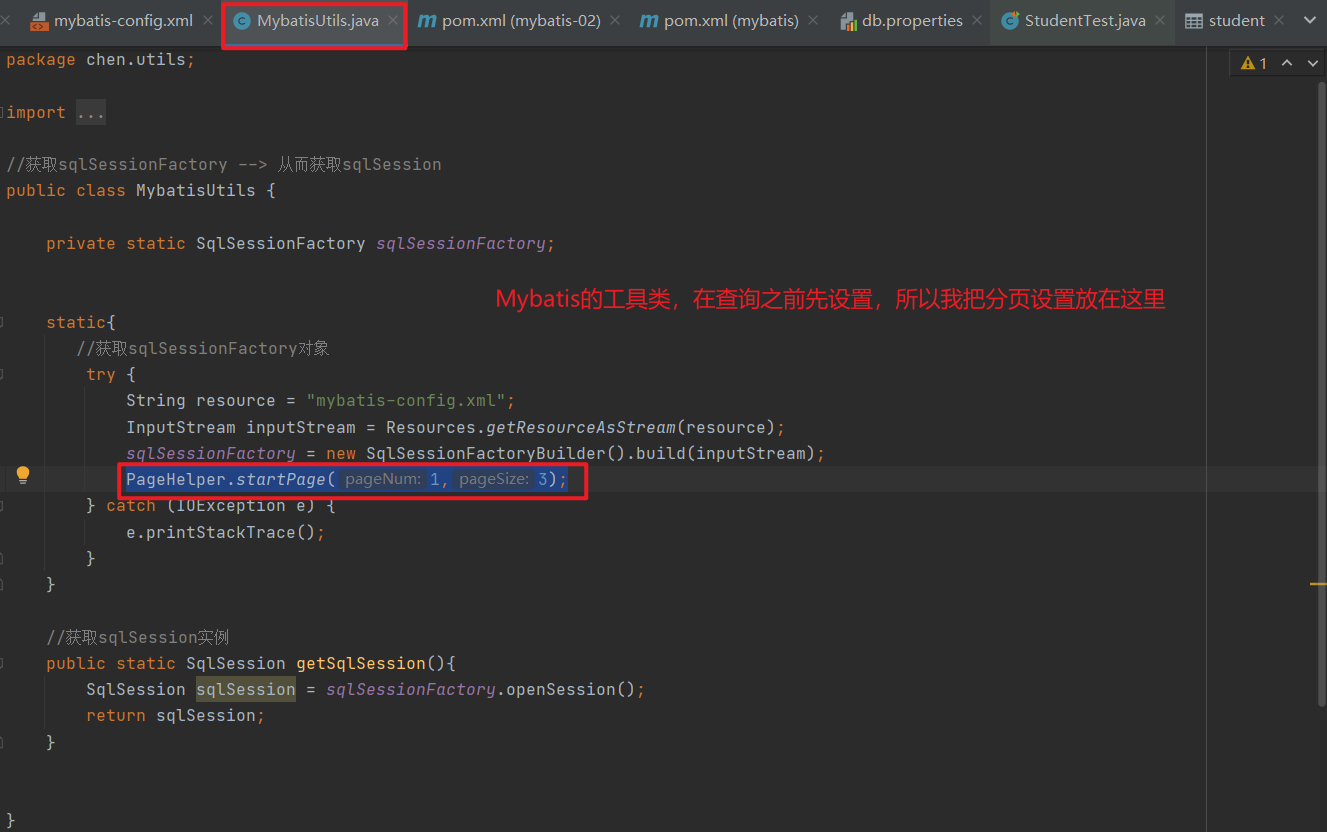1327x832 pixels.
Task: Click the MybatisUtils.java class icon
Action: tap(241, 21)
